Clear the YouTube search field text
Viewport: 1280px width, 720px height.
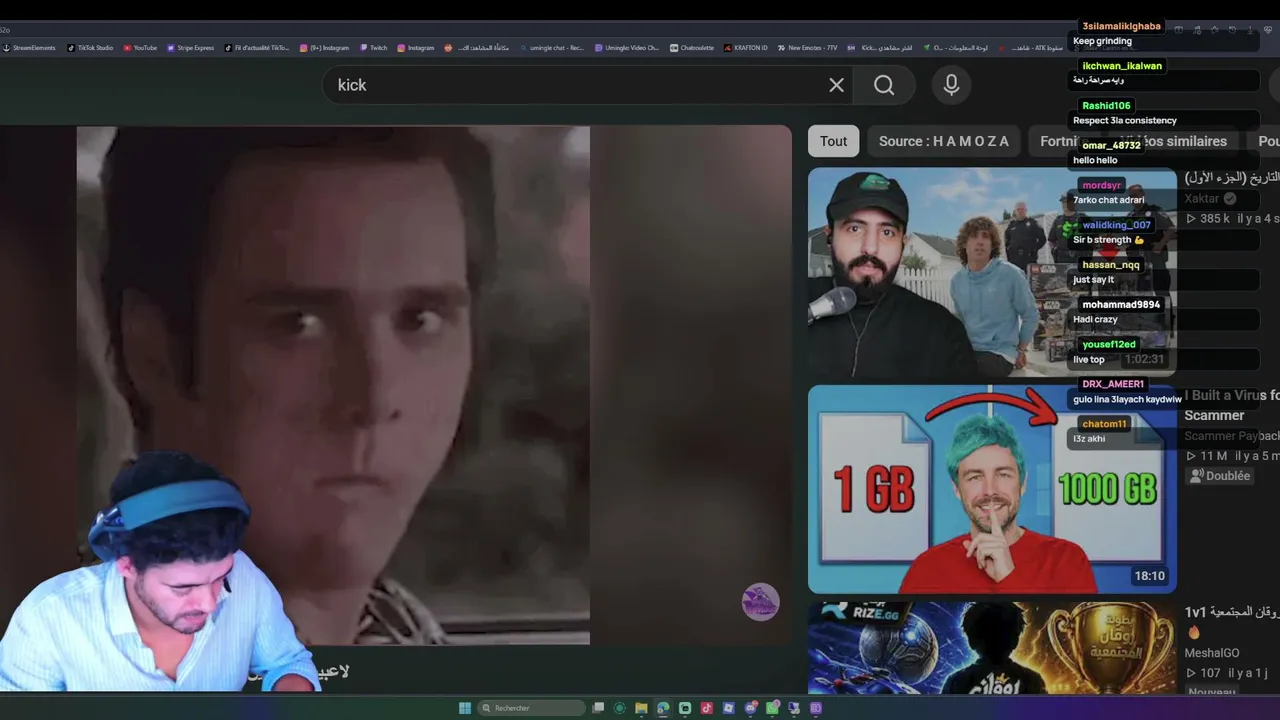tap(837, 85)
